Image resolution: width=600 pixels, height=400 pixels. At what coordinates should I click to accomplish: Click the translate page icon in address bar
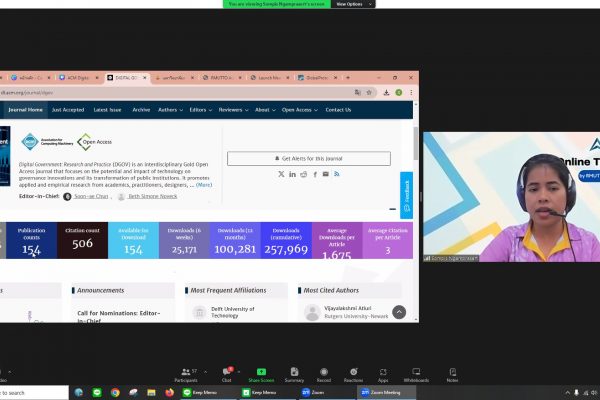click(x=357, y=92)
